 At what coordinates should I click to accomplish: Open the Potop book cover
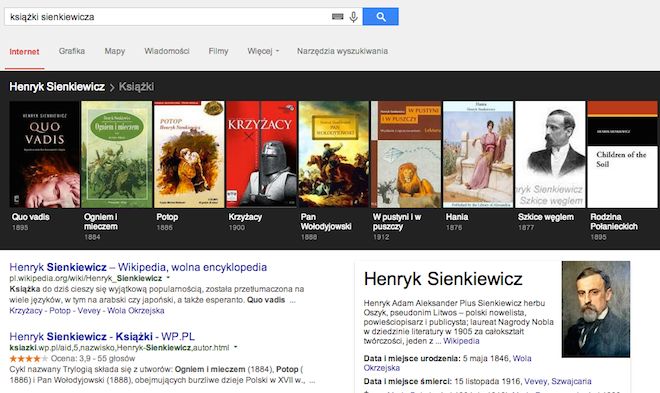(189, 154)
